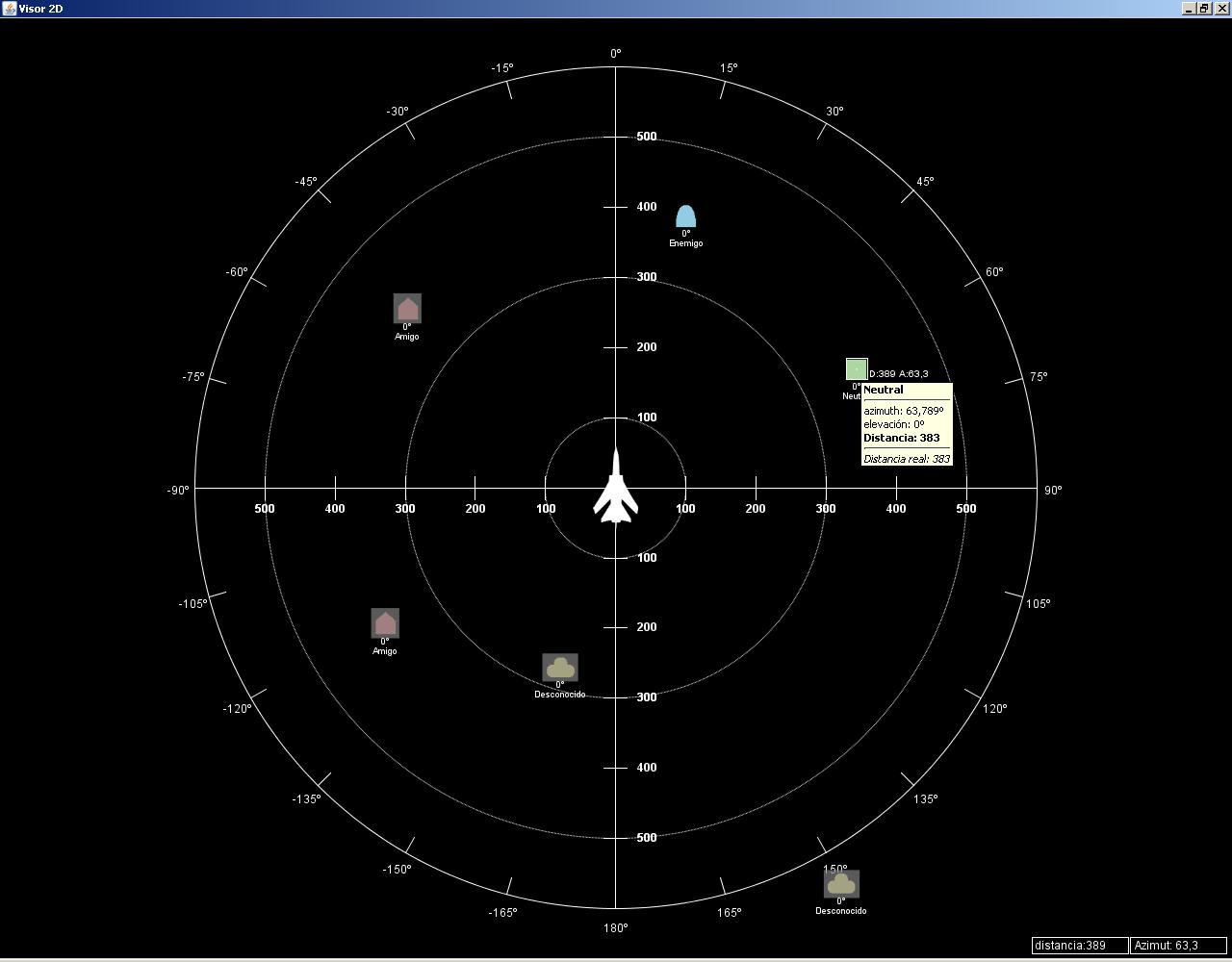Click the 180° bearing label at bottom

coord(616,927)
